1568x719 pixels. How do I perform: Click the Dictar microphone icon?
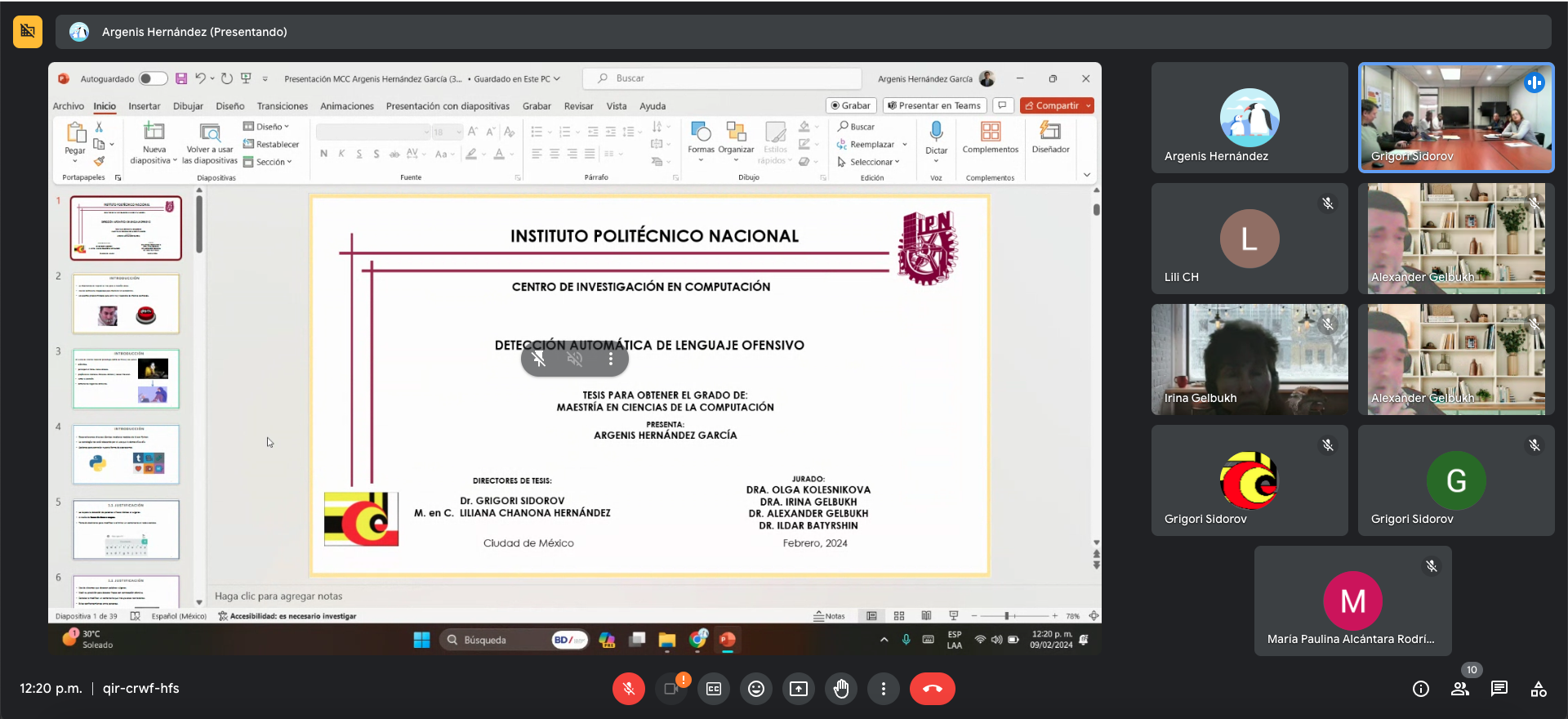pyautogui.click(x=936, y=132)
